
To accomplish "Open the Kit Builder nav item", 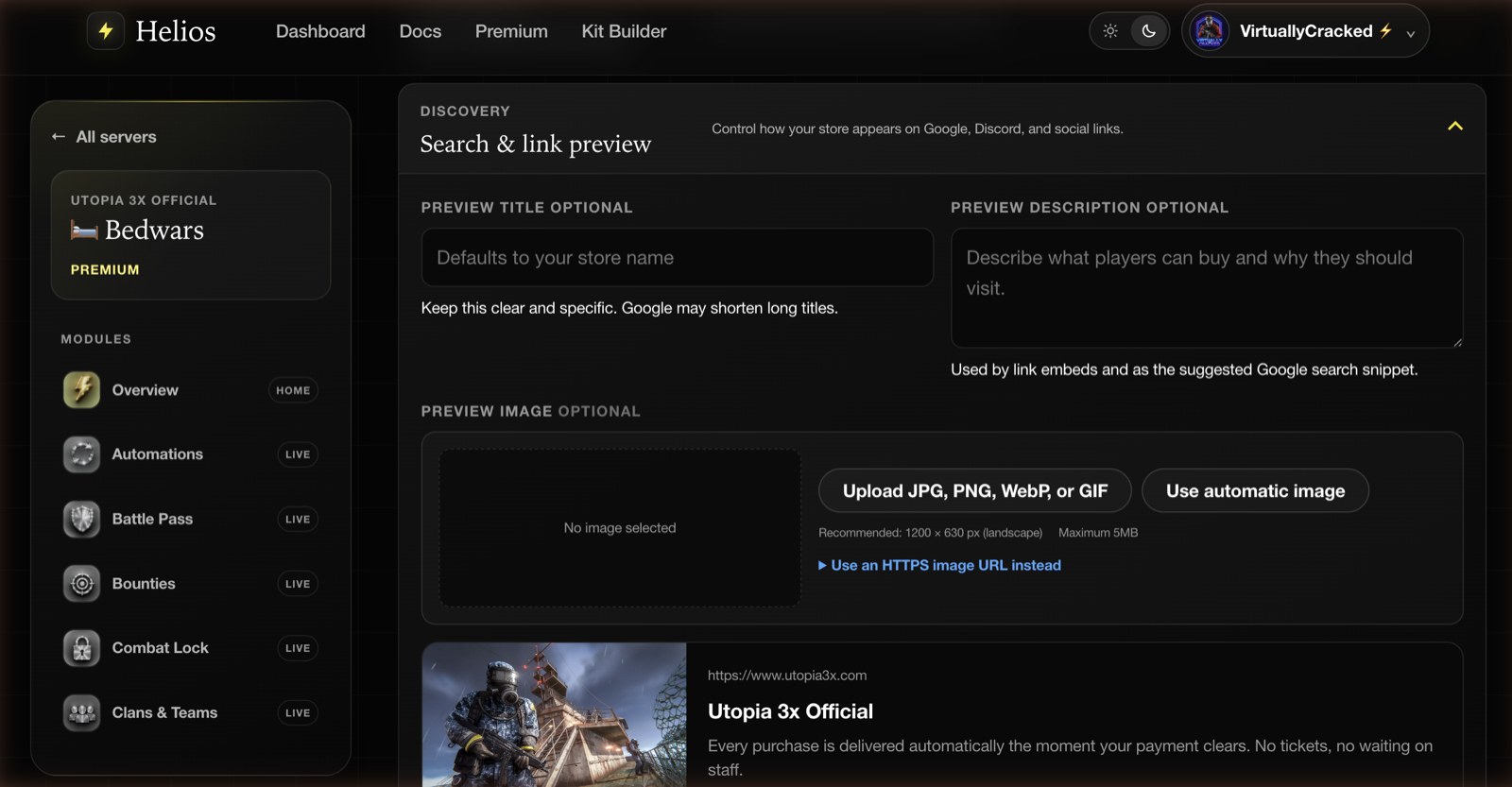I will point(624,31).
